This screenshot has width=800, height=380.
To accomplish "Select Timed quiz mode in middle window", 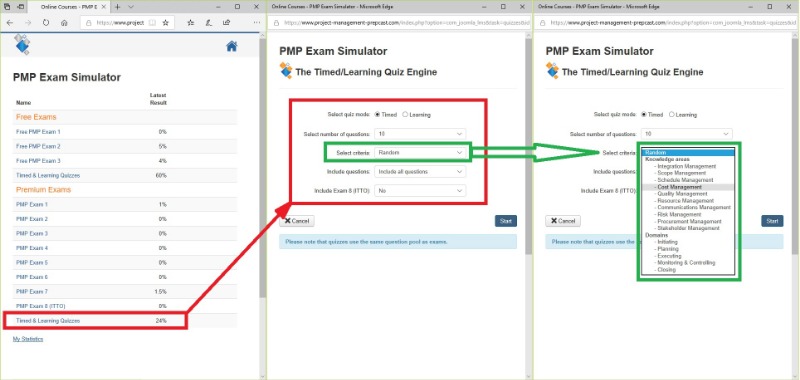I will [378, 115].
